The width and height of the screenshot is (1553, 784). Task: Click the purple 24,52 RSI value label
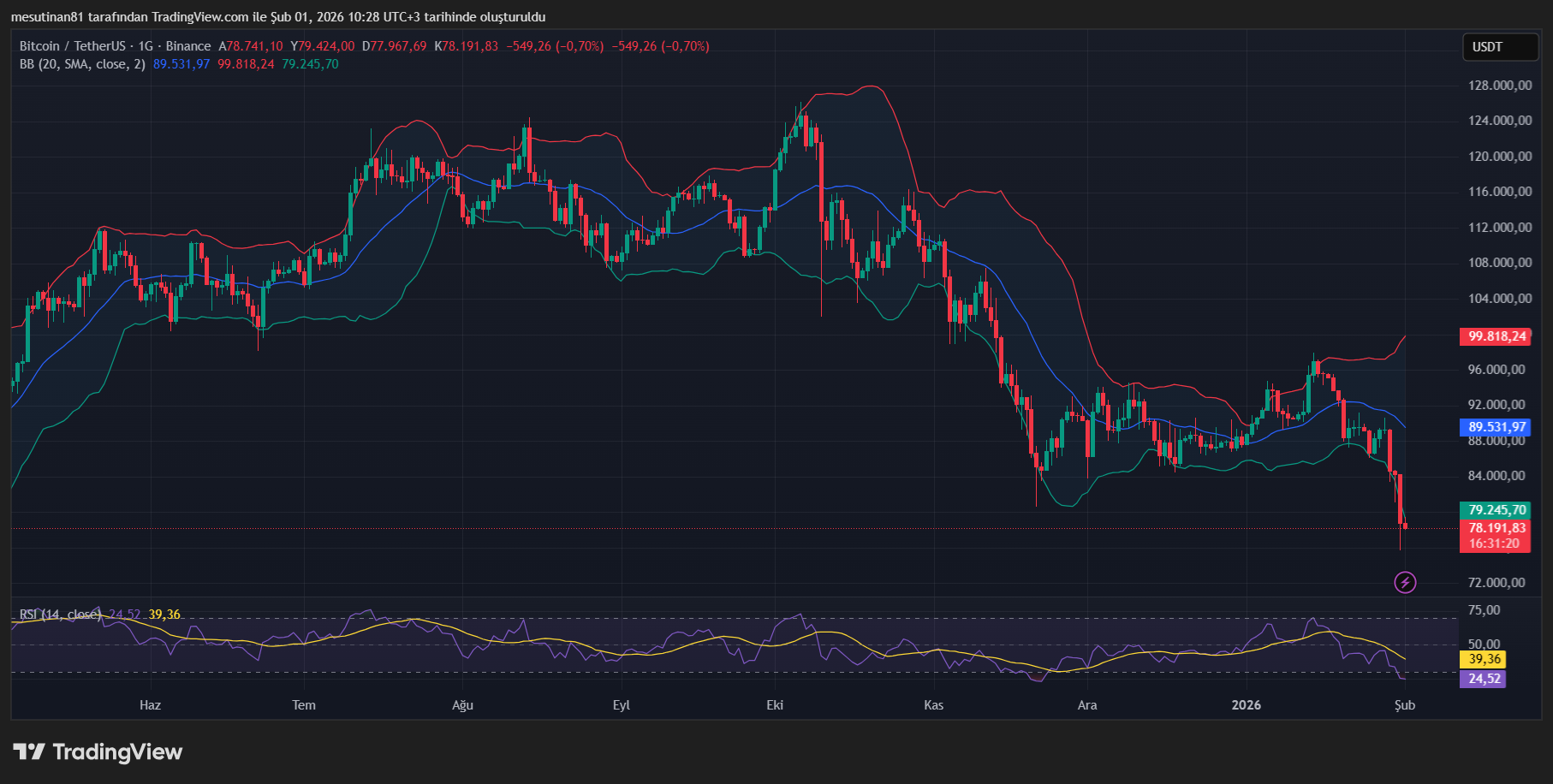coord(1484,679)
